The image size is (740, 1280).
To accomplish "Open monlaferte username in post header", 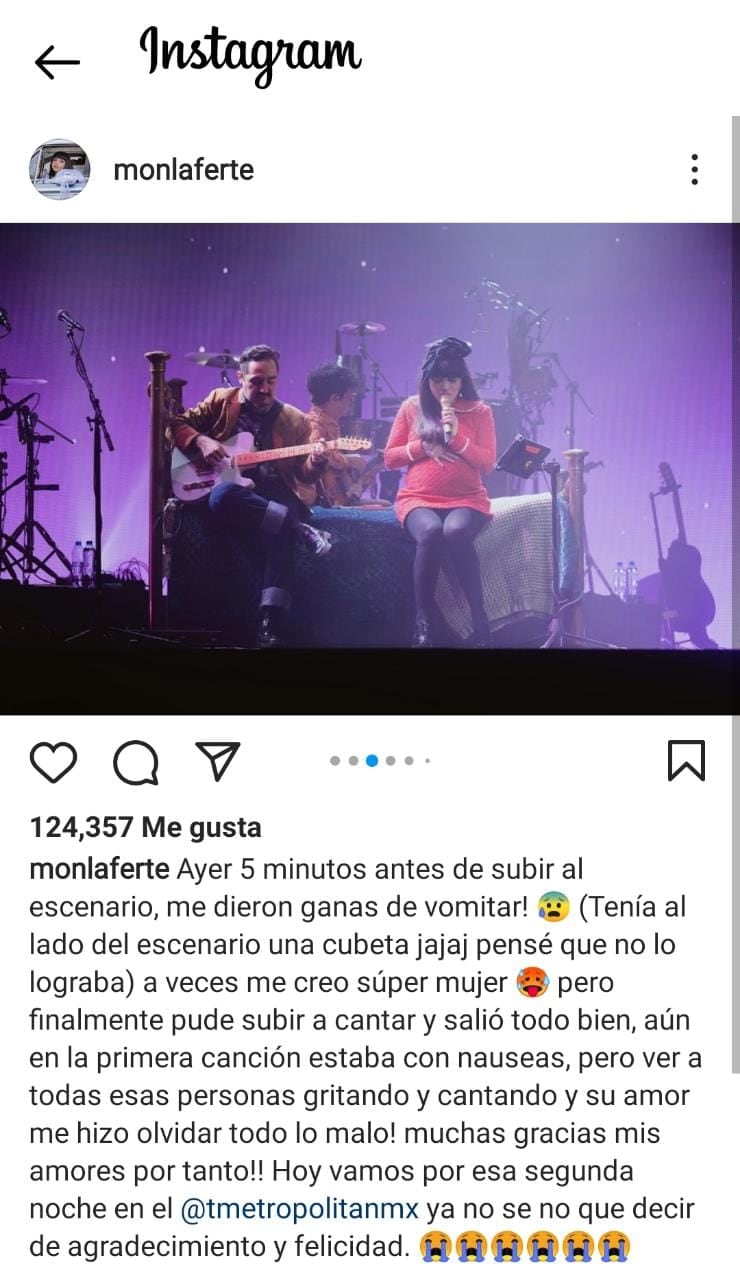I will [x=184, y=170].
